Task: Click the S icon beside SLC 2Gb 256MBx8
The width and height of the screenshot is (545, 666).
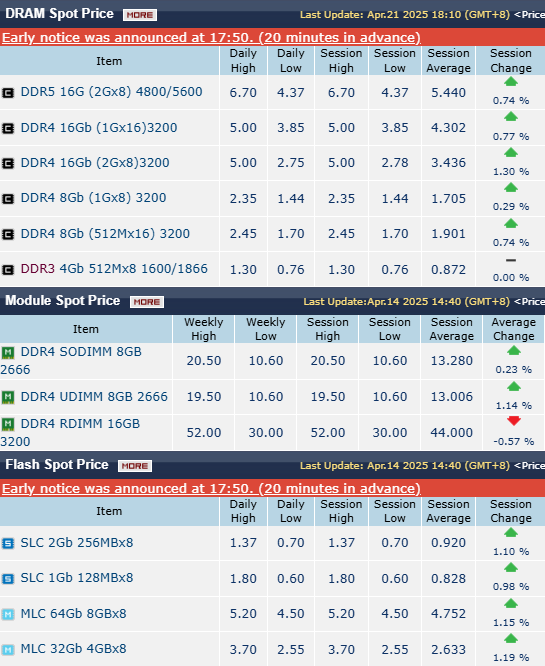Action: 8,543
